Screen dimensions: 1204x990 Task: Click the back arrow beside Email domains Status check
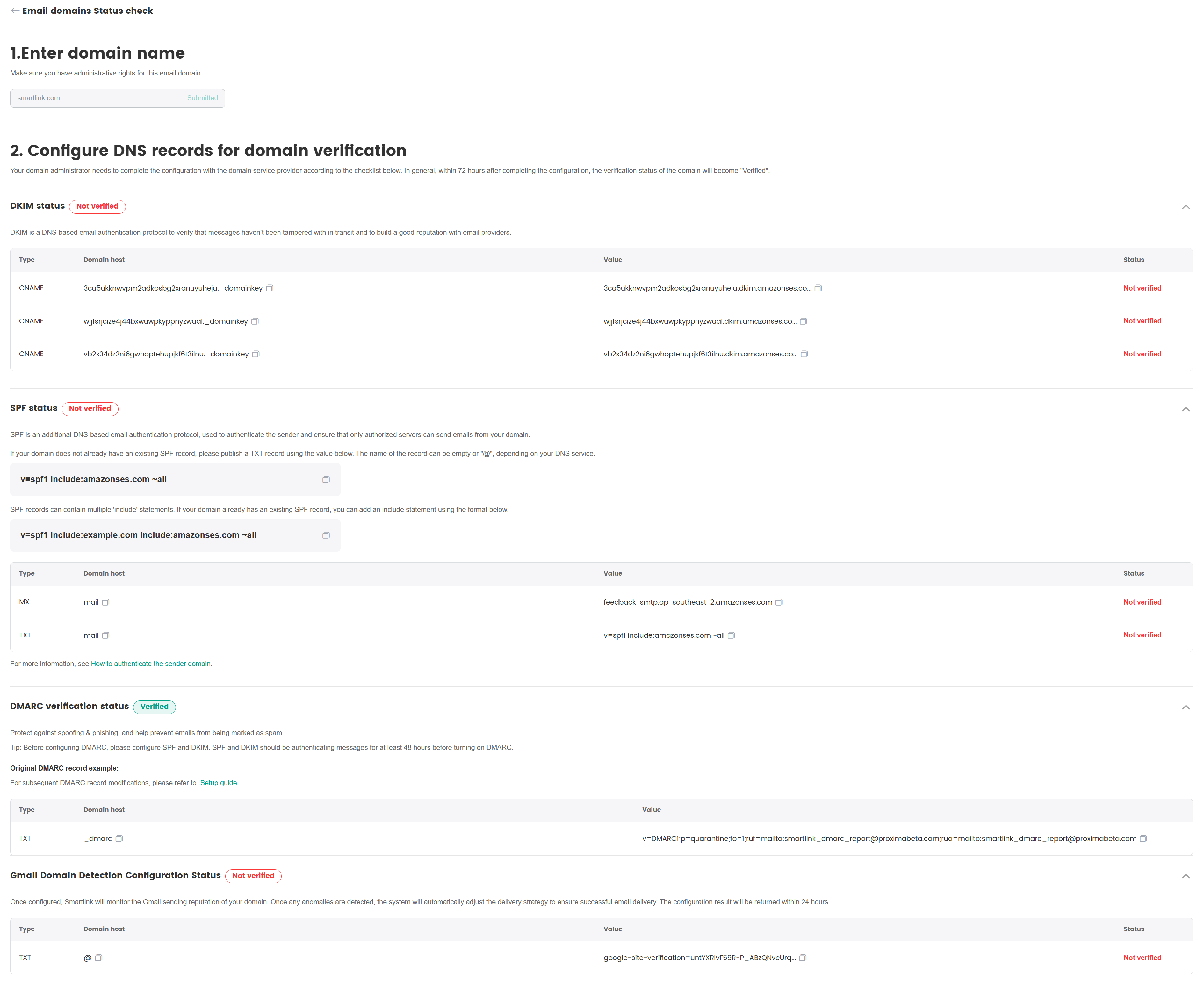point(15,11)
